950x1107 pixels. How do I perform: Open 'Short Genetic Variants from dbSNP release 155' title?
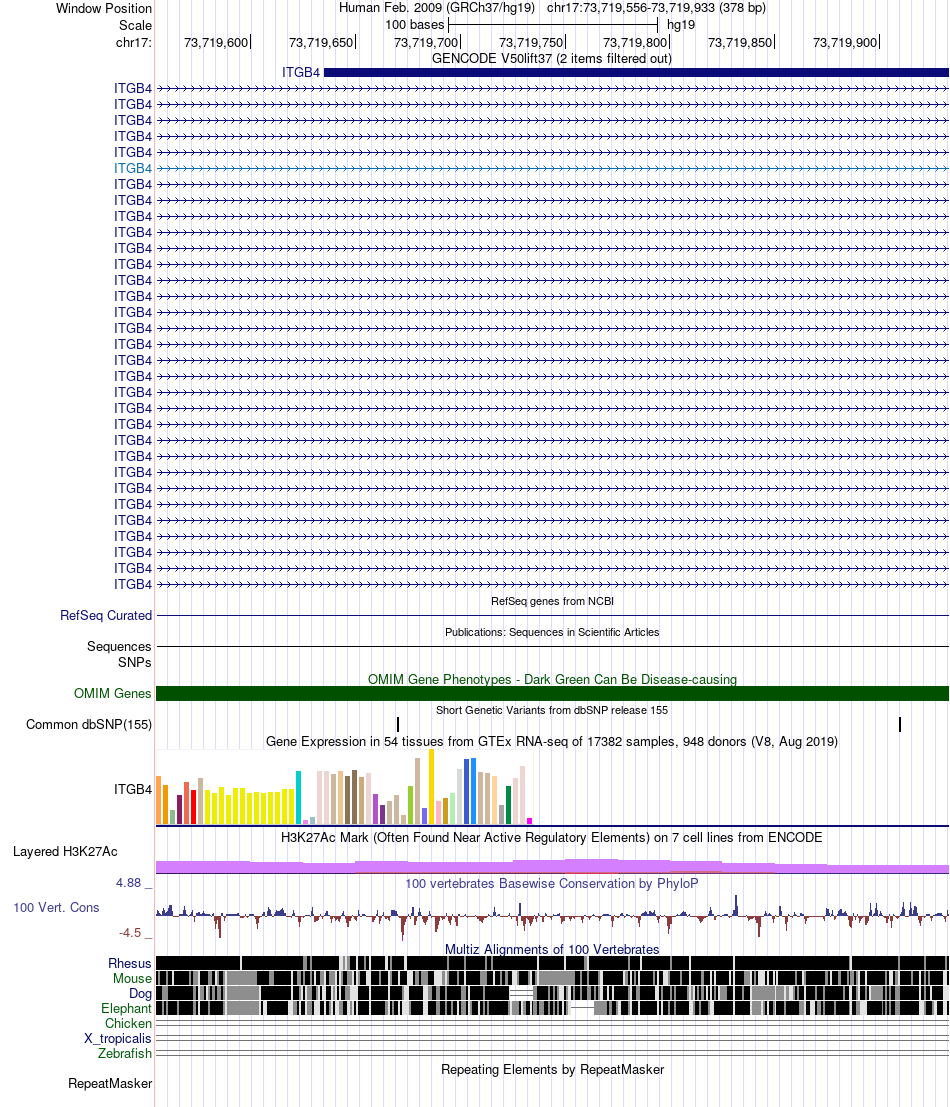551,710
